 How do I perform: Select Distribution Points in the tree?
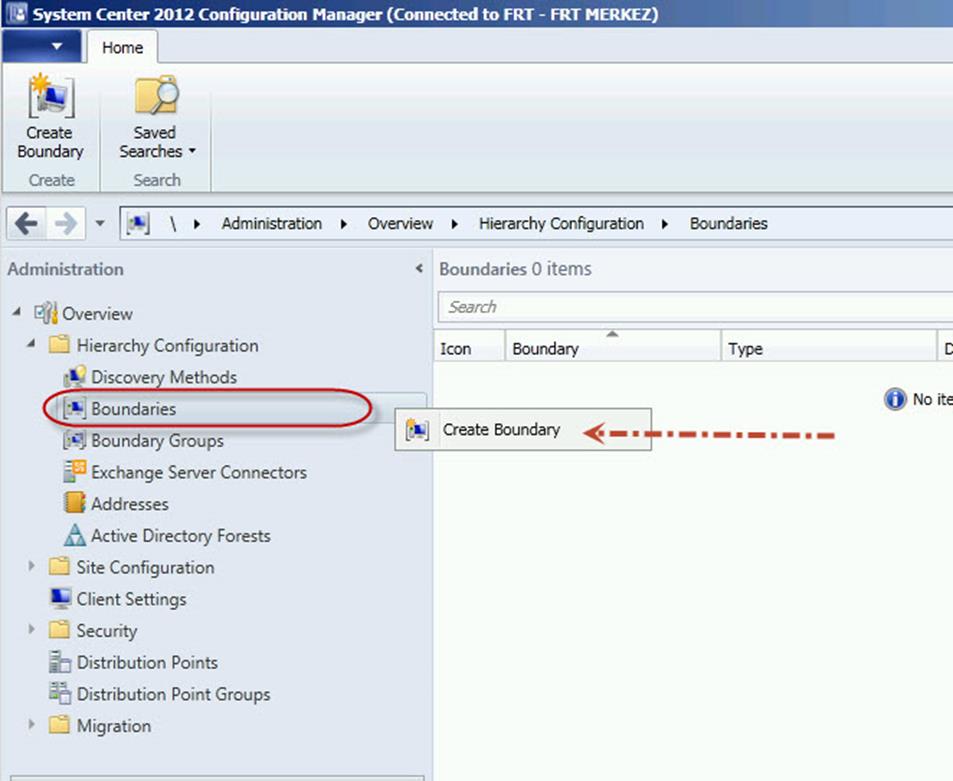(x=147, y=662)
